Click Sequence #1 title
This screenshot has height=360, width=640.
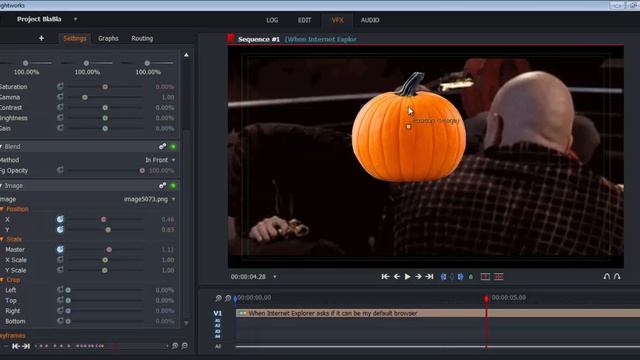click(259, 39)
